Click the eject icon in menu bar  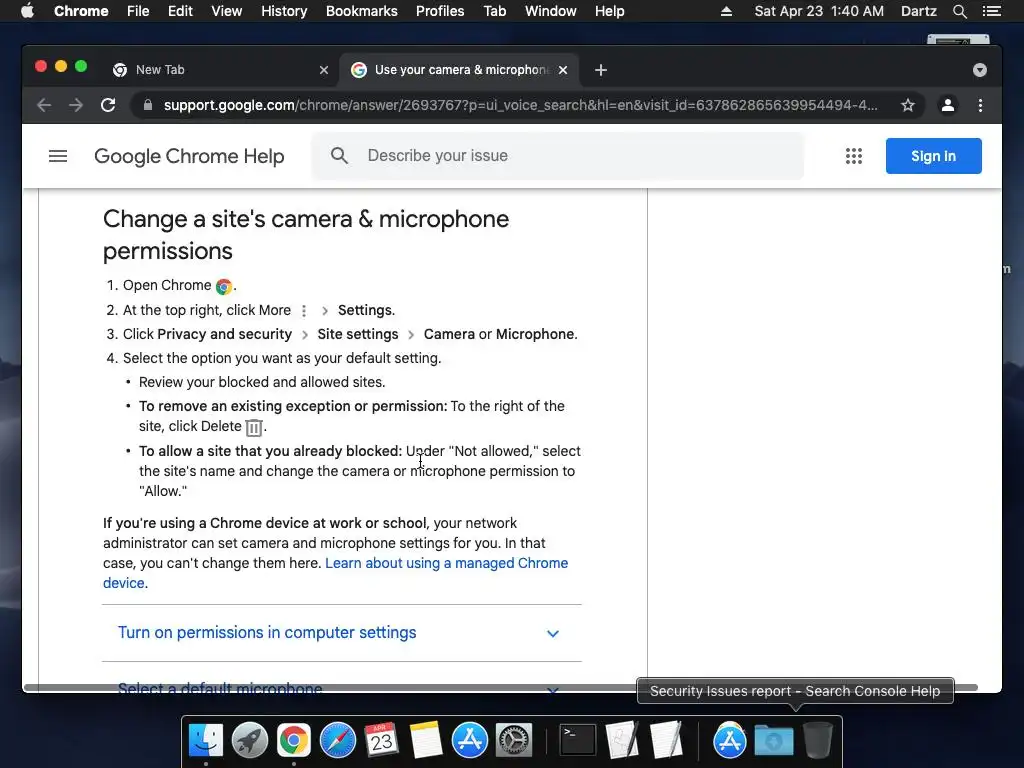[x=726, y=11]
